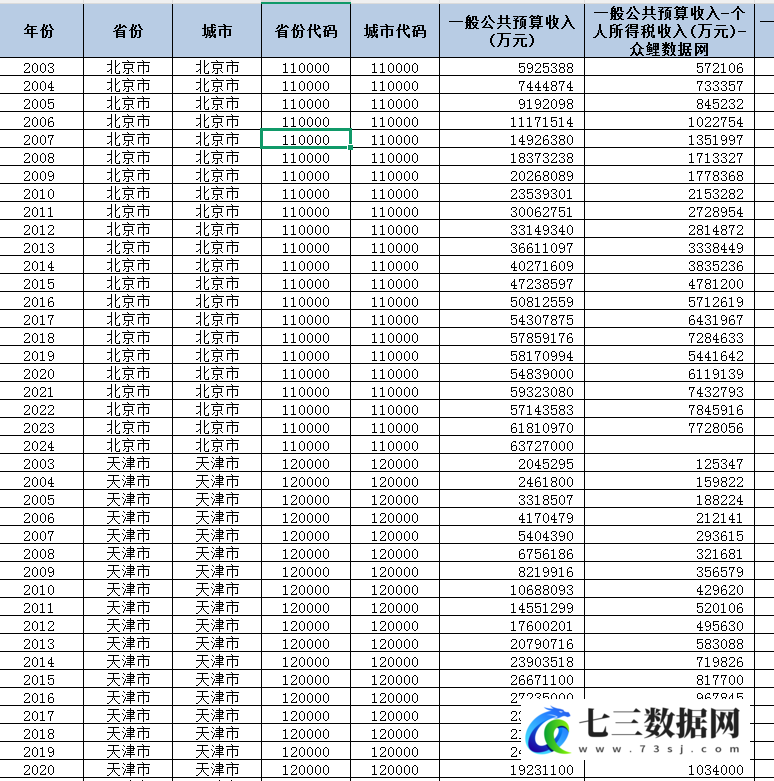The height and width of the screenshot is (781, 774).
Task: Click Tianjin budget value 23903518
Action: [x=542, y=661]
